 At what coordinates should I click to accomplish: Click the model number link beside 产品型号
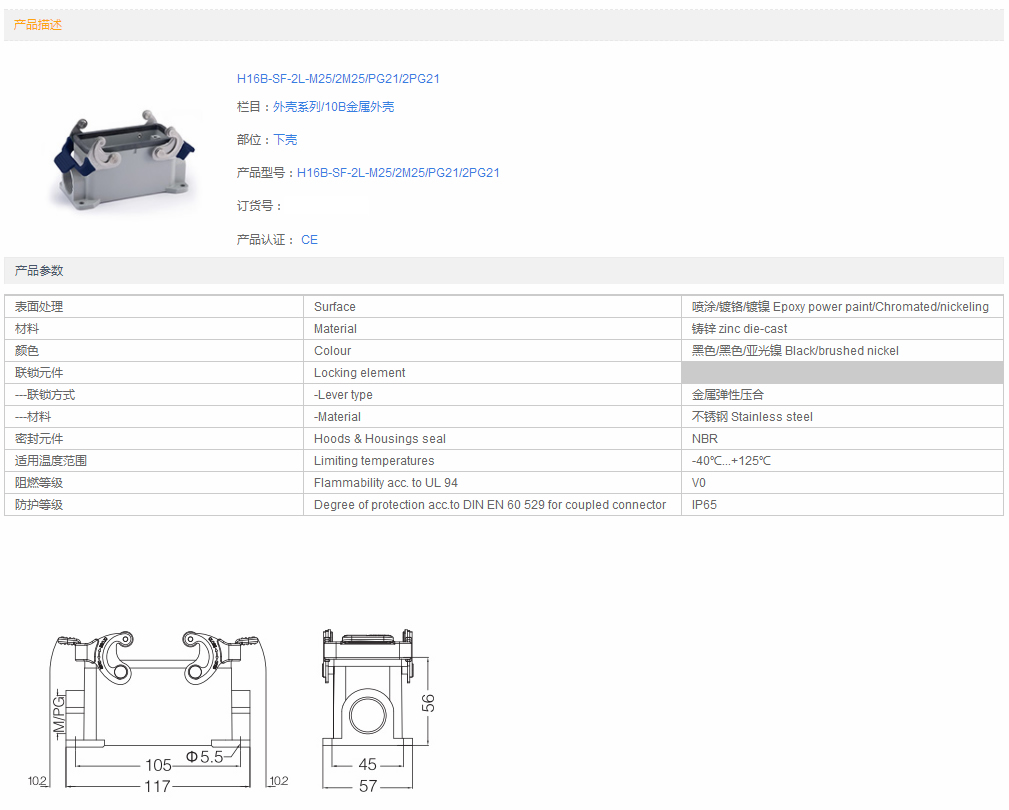pyautogui.click(x=398, y=173)
